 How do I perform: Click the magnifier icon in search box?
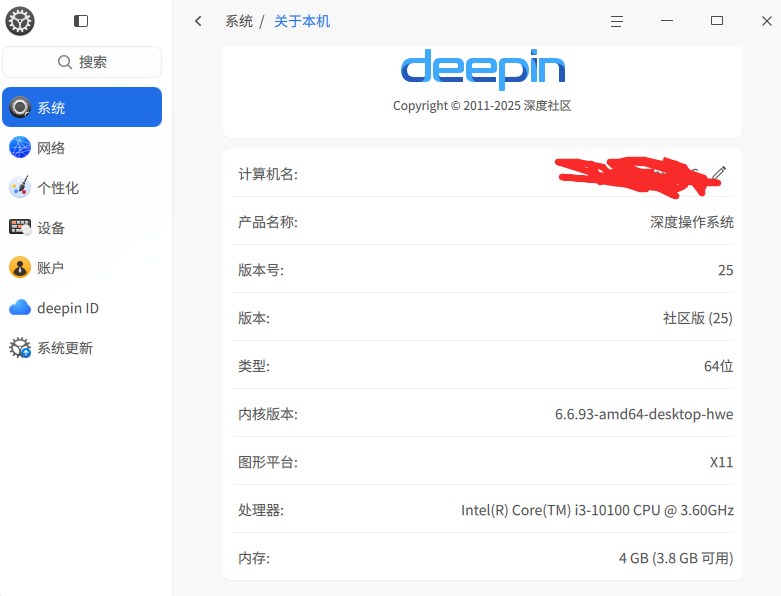65,62
